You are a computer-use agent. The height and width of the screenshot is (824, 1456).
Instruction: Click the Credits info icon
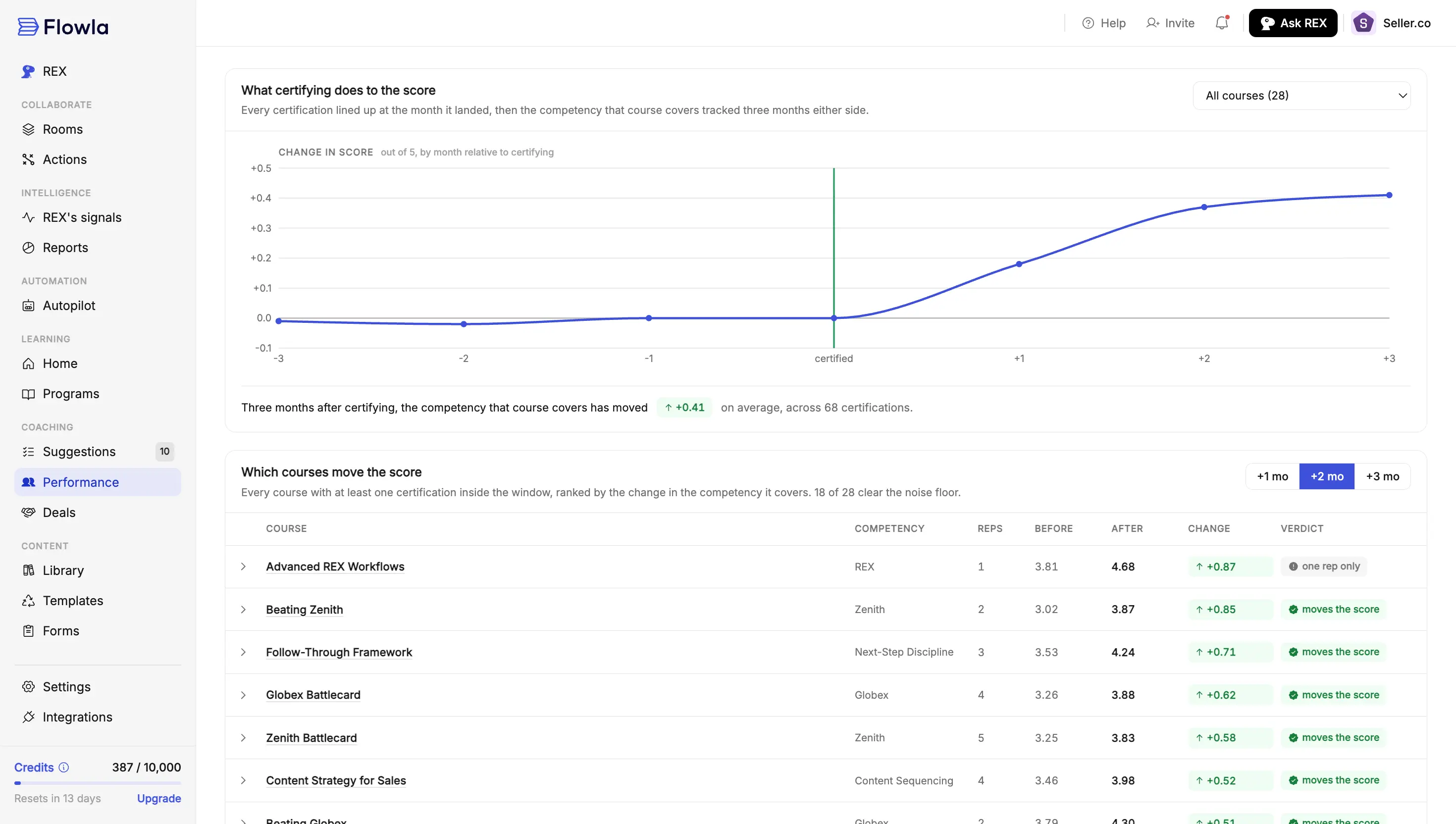pyautogui.click(x=64, y=768)
